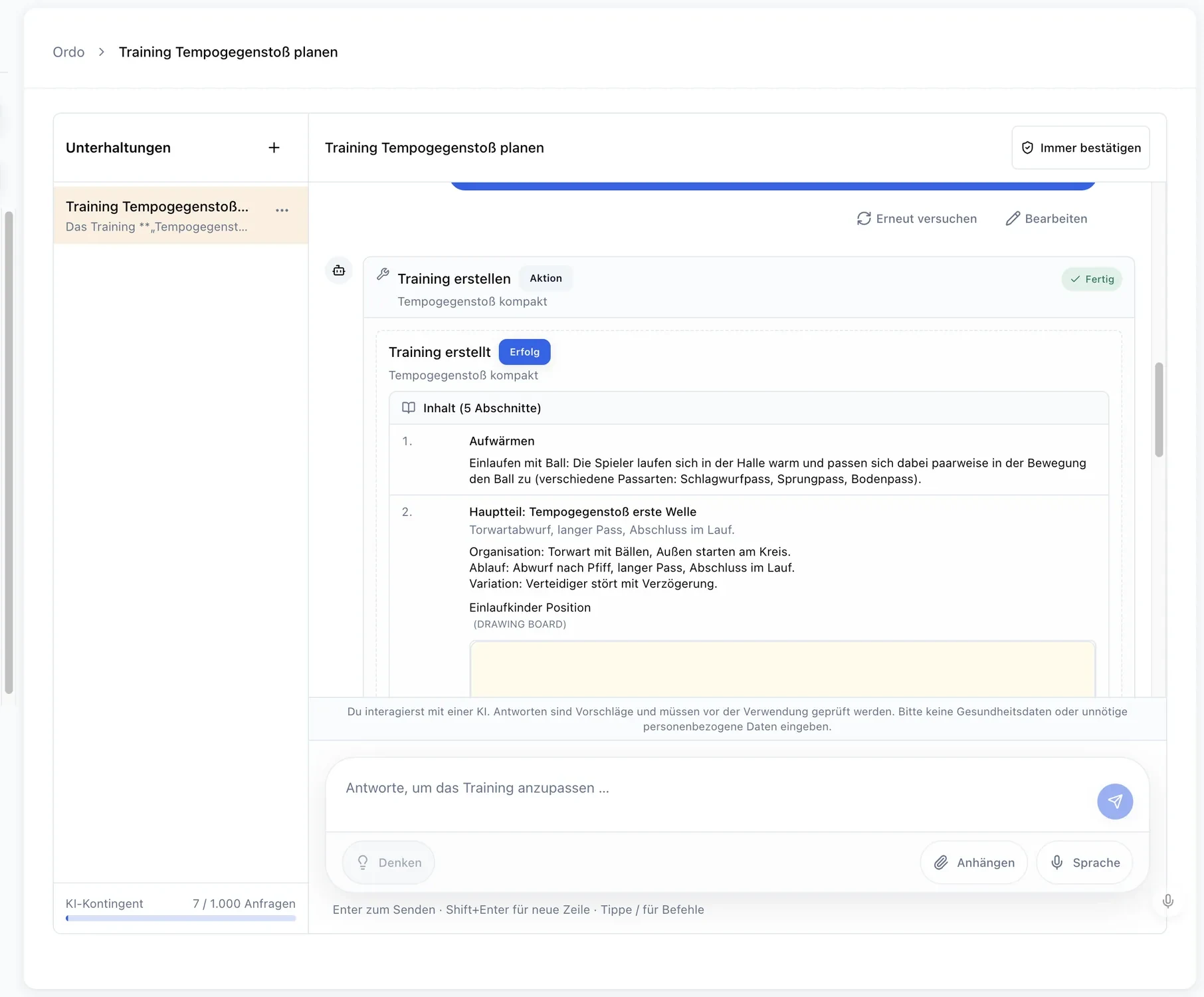Start voice input with Sprache button

coord(1084,862)
